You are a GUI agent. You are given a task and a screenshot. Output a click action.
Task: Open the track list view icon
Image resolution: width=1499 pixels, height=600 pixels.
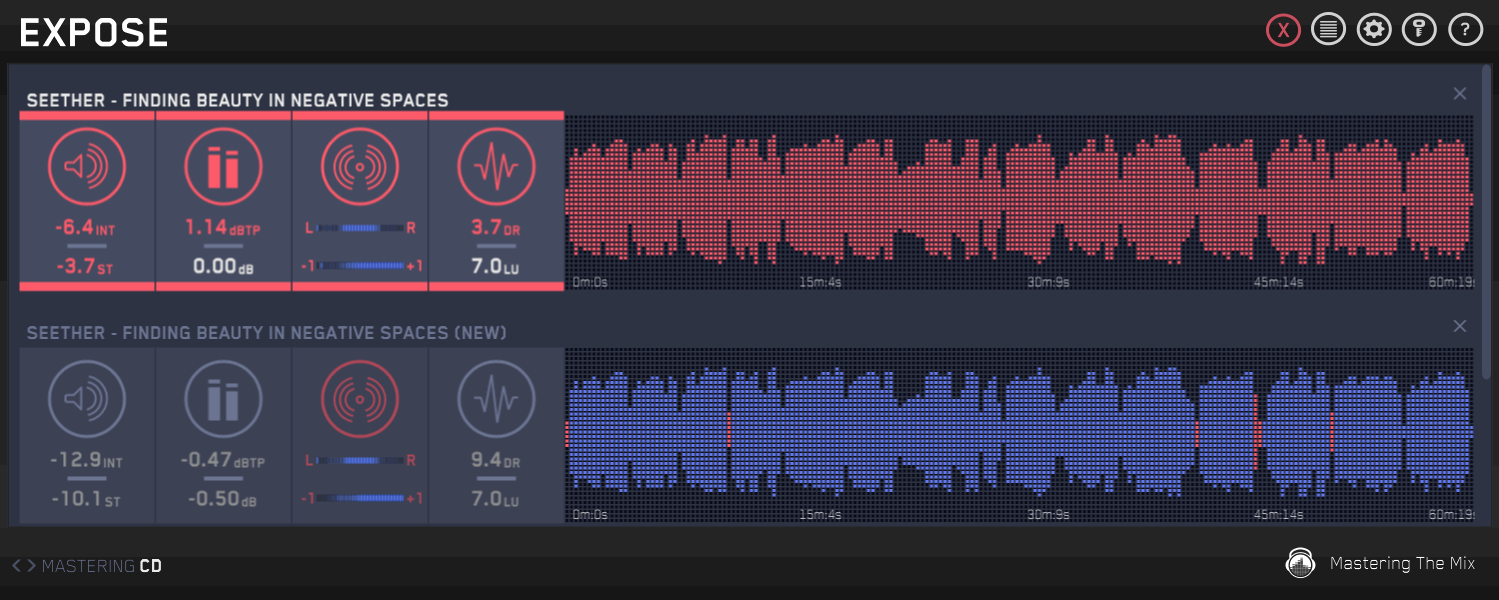(1328, 30)
